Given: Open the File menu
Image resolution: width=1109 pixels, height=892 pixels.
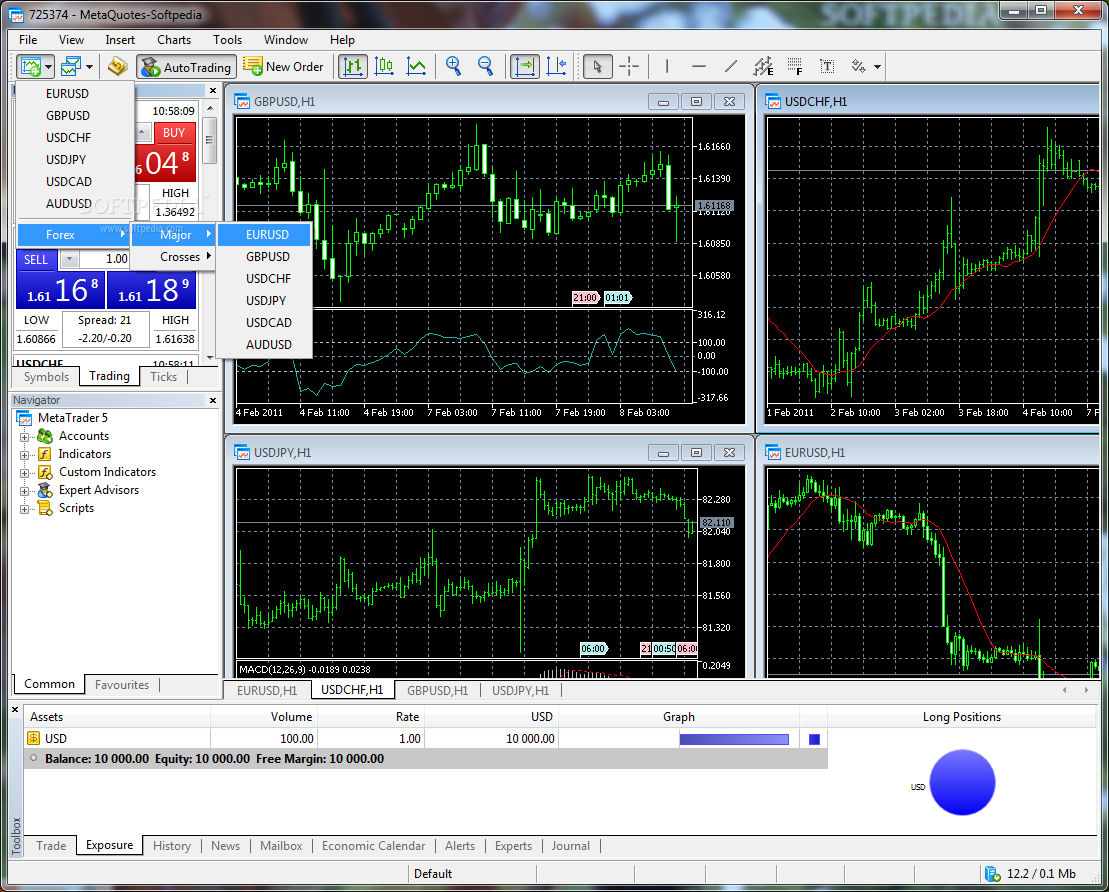Looking at the screenshot, I should coord(28,40).
